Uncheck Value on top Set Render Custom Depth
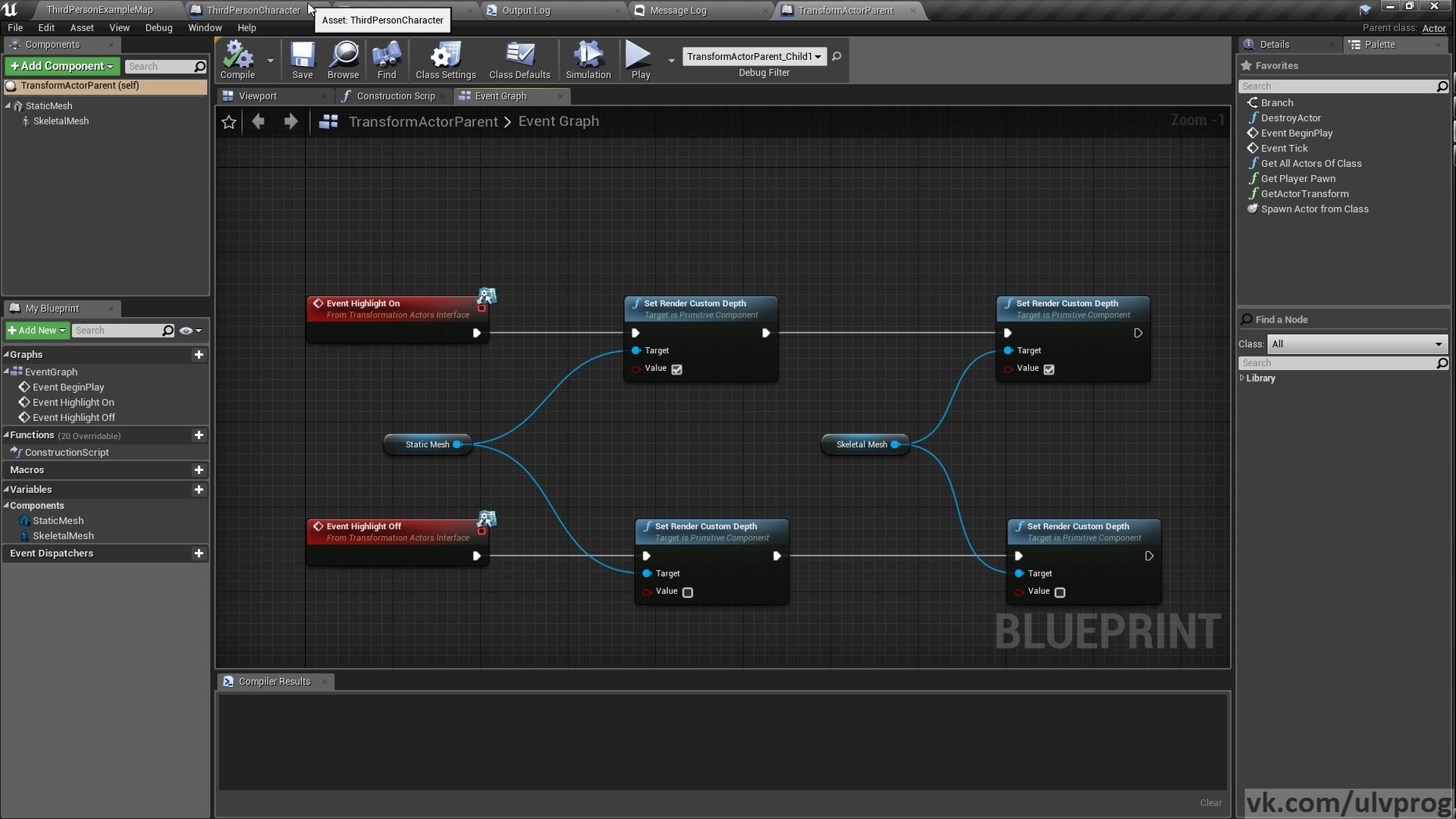This screenshot has height=819, width=1456. (676, 369)
